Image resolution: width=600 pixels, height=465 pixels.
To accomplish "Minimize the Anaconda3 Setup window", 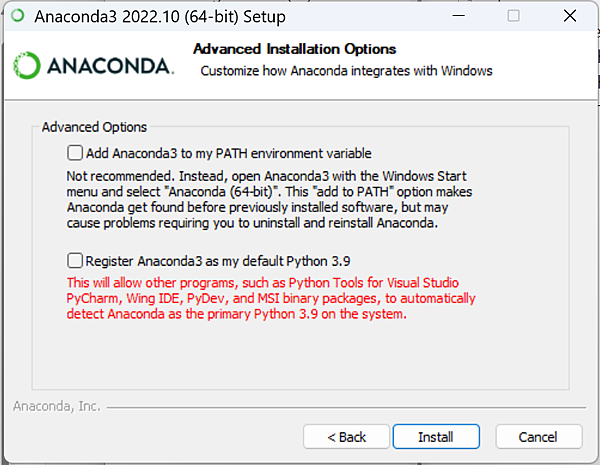I will [x=458, y=16].
